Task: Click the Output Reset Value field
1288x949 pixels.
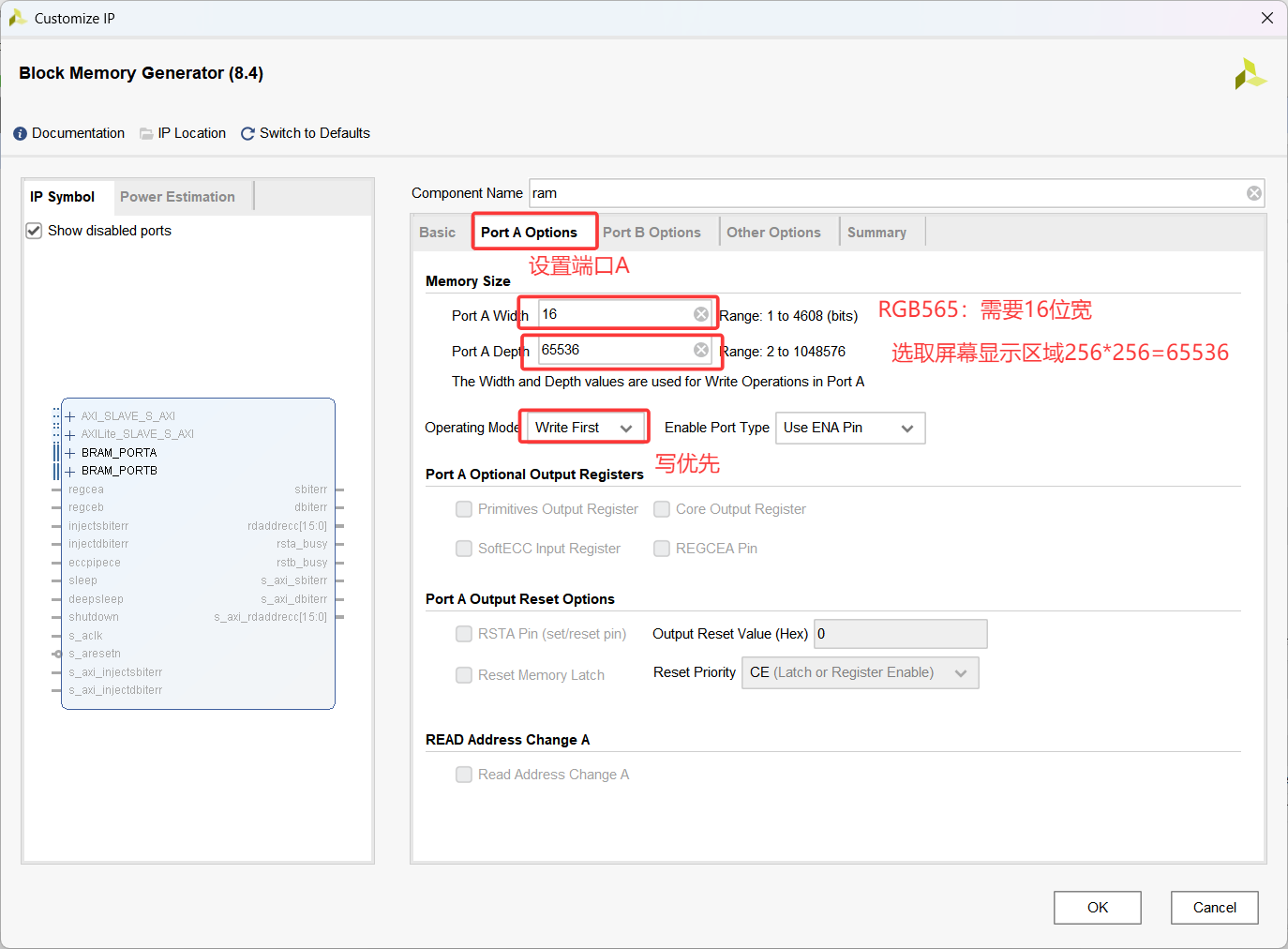Action: [x=900, y=634]
